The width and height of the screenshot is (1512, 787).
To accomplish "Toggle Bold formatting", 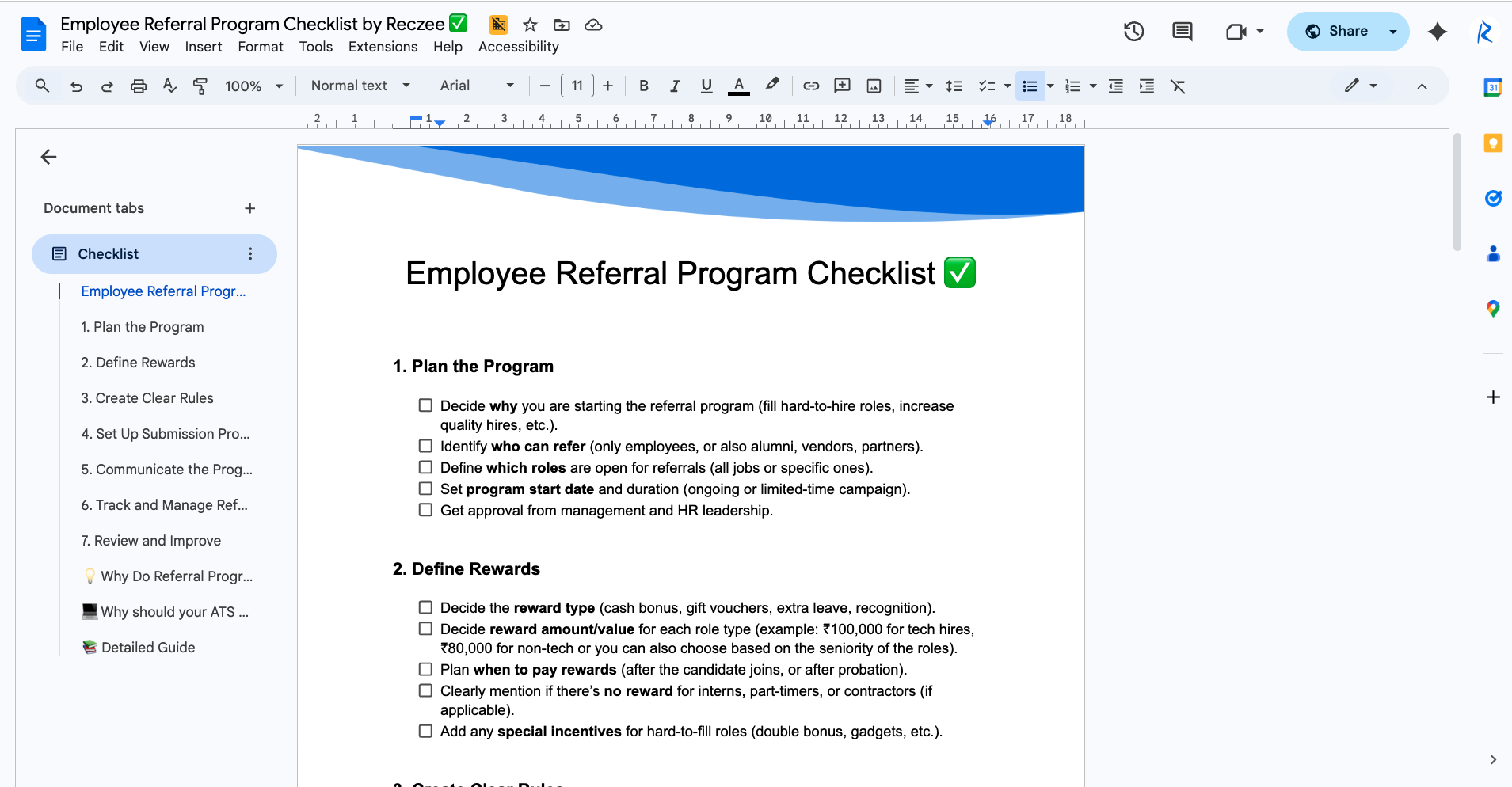I will click(644, 86).
